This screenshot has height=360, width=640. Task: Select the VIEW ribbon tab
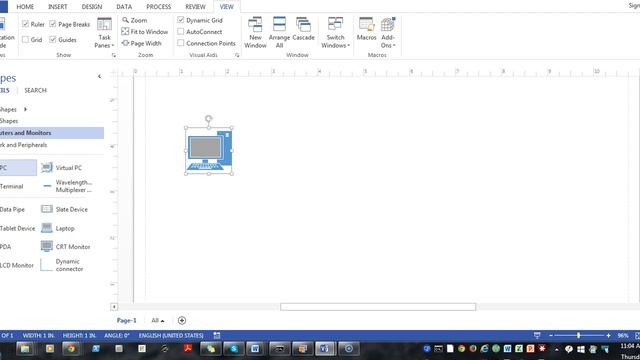pyautogui.click(x=227, y=7)
